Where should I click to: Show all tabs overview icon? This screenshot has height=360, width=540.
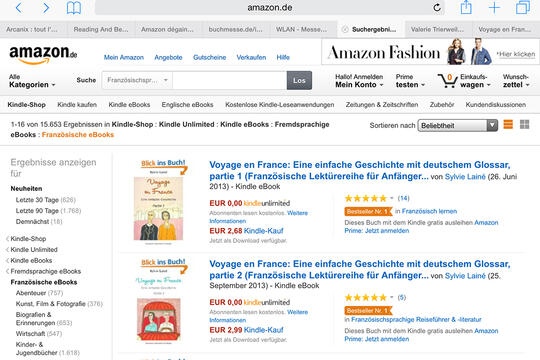tap(522, 8)
